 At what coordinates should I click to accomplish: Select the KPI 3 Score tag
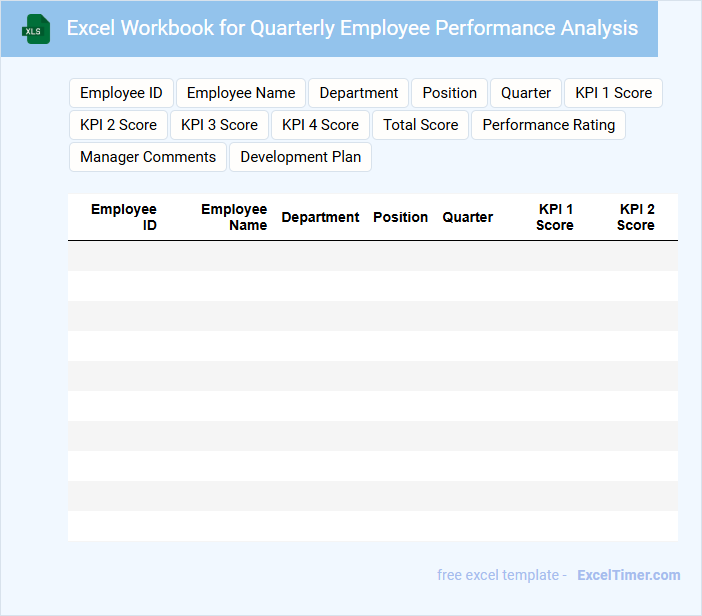219,125
